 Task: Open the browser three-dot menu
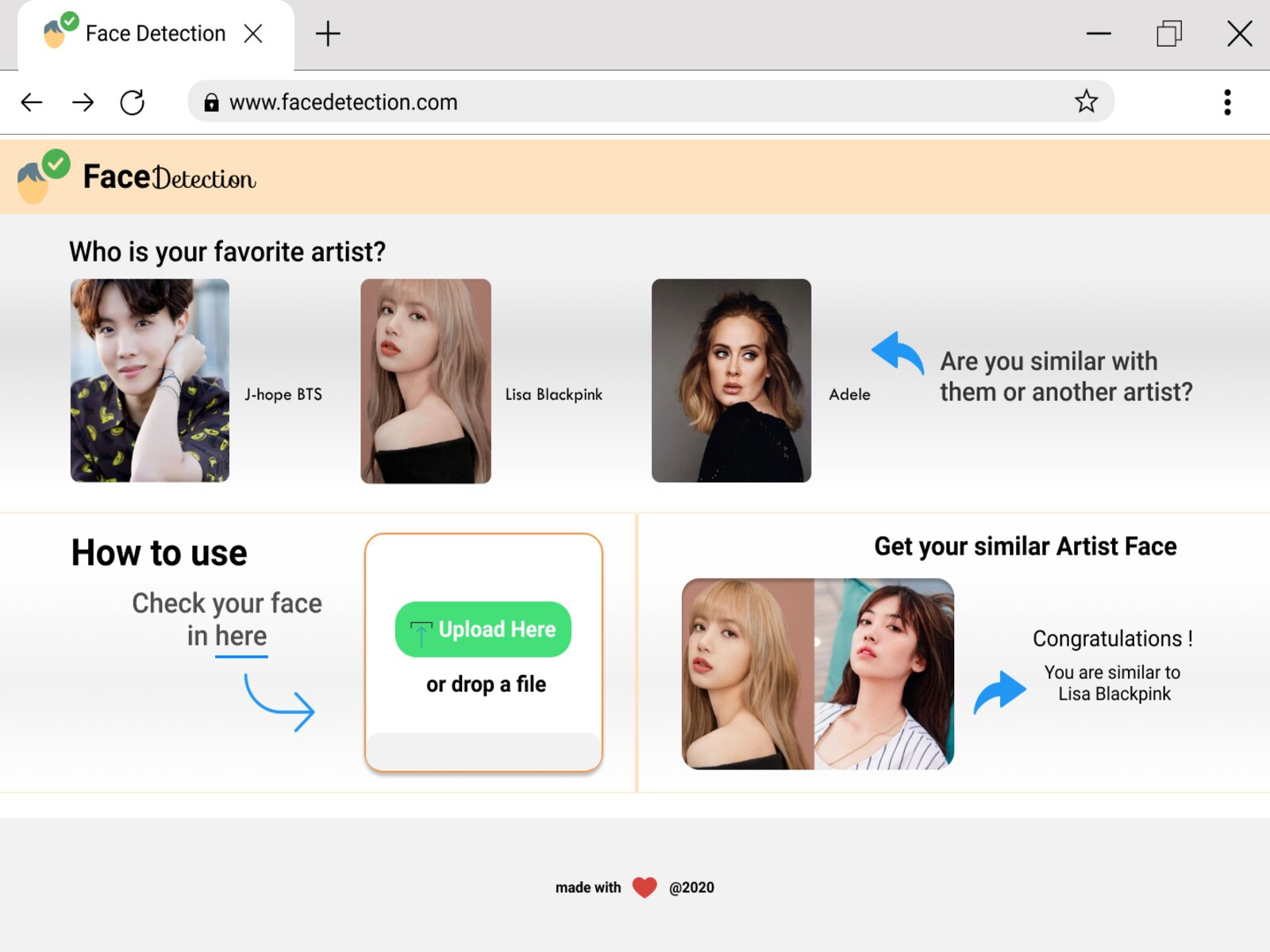coord(1227,102)
